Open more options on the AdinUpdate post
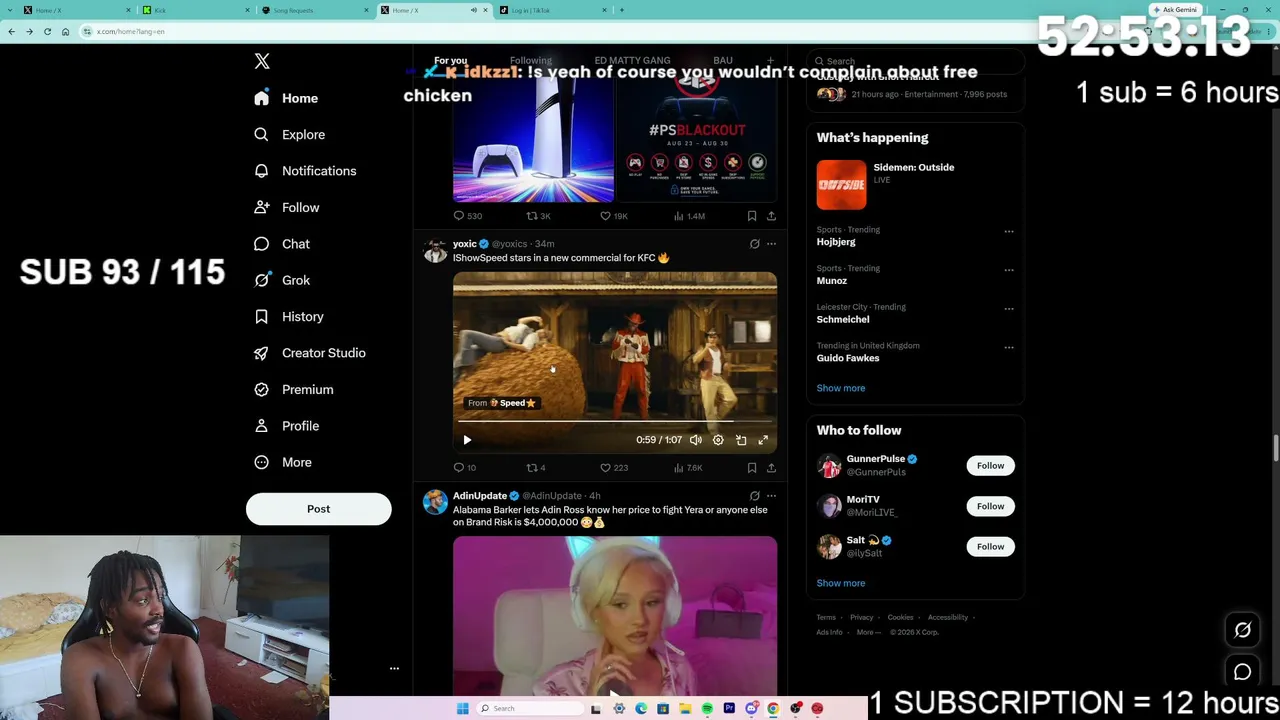Image resolution: width=1280 pixels, height=720 pixels. (x=771, y=496)
